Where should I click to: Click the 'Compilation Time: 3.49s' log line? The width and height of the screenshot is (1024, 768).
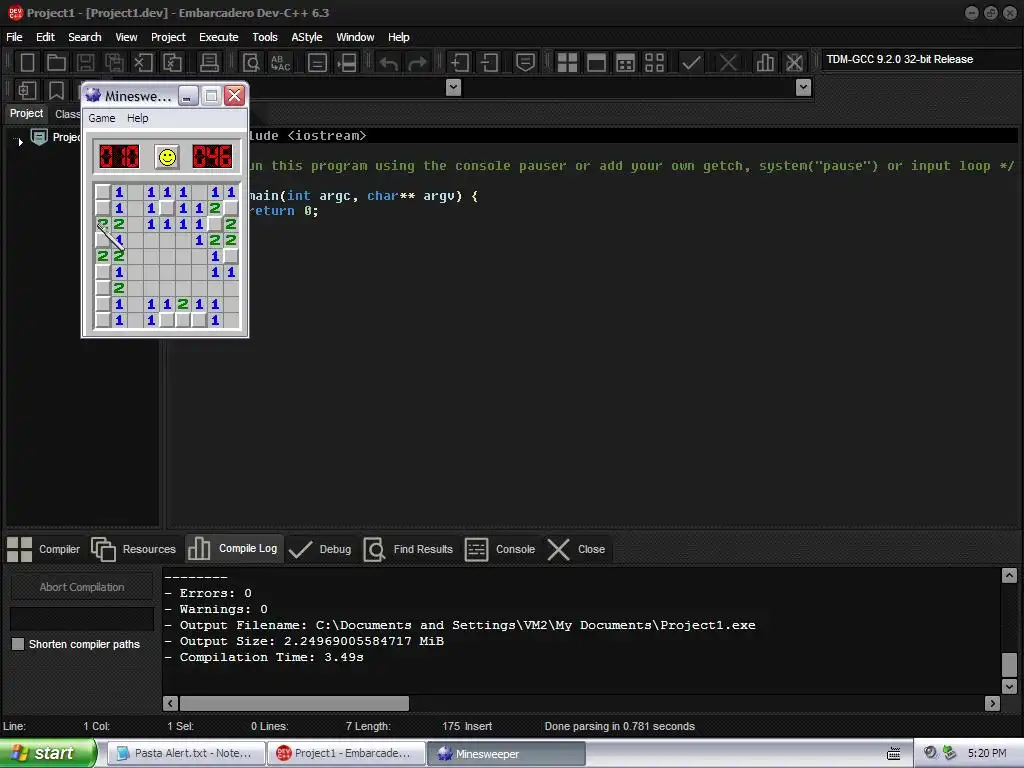[264, 658]
